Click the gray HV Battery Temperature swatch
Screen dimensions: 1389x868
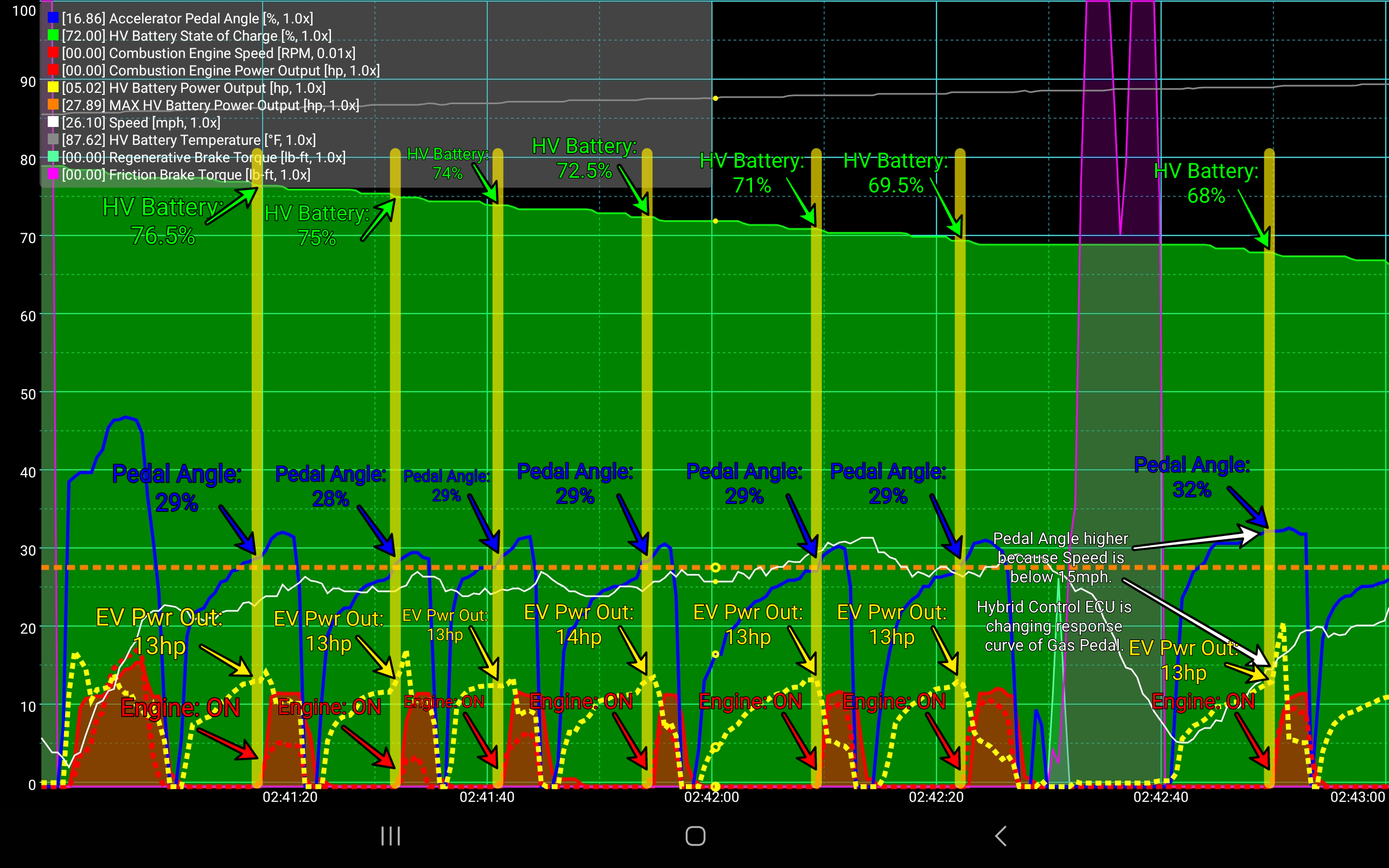[53, 139]
